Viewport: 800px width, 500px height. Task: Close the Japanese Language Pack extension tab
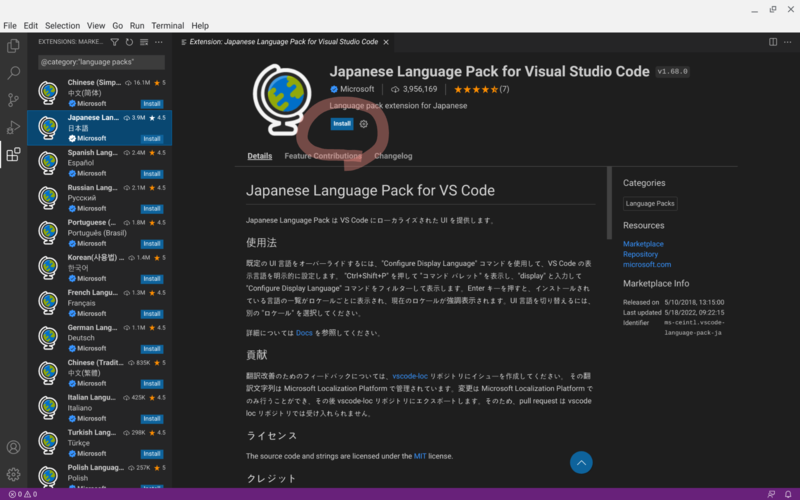pyautogui.click(x=386, y=42)
